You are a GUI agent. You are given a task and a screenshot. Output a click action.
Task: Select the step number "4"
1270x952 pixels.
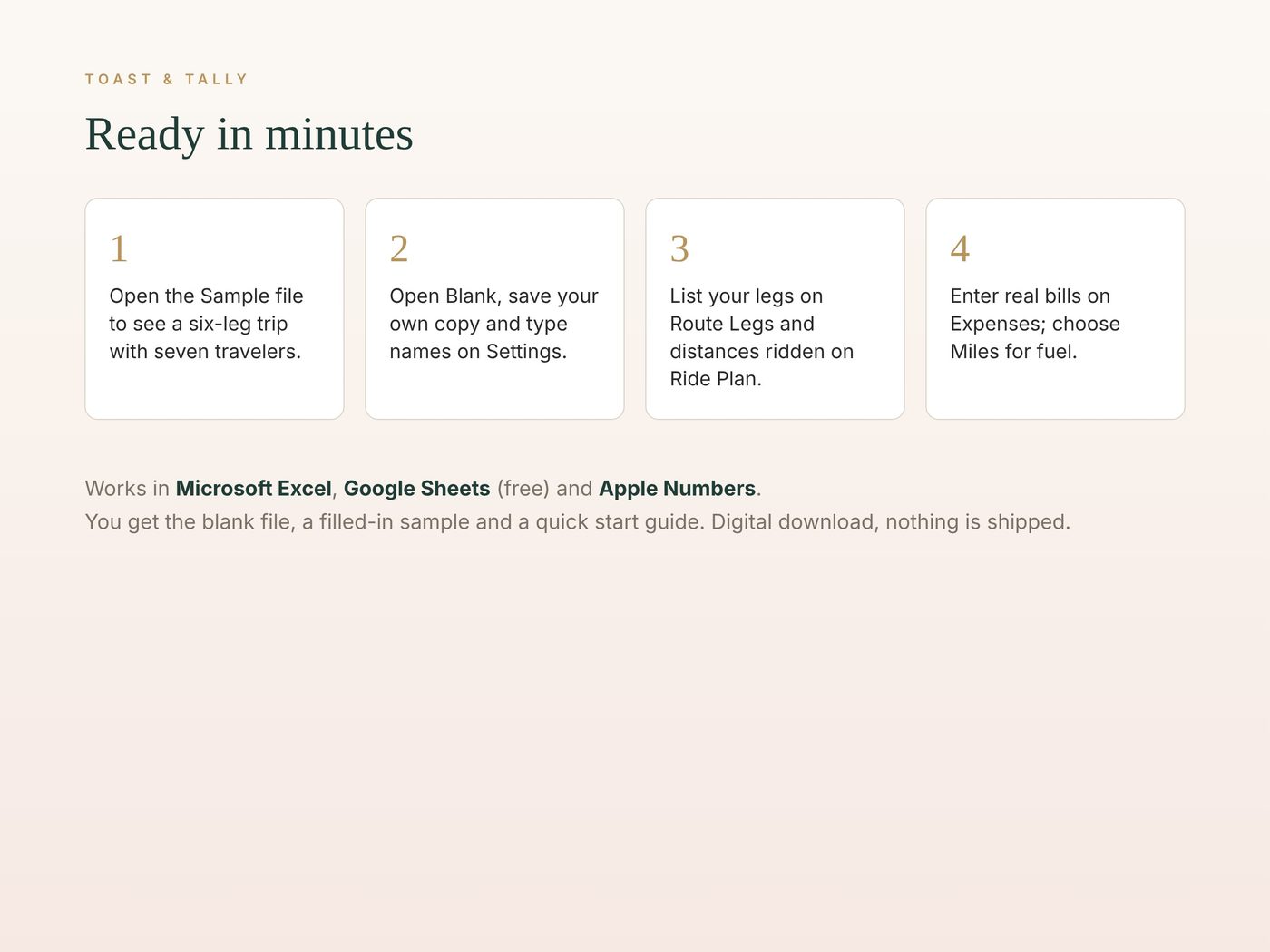click(x=960, y=248)
